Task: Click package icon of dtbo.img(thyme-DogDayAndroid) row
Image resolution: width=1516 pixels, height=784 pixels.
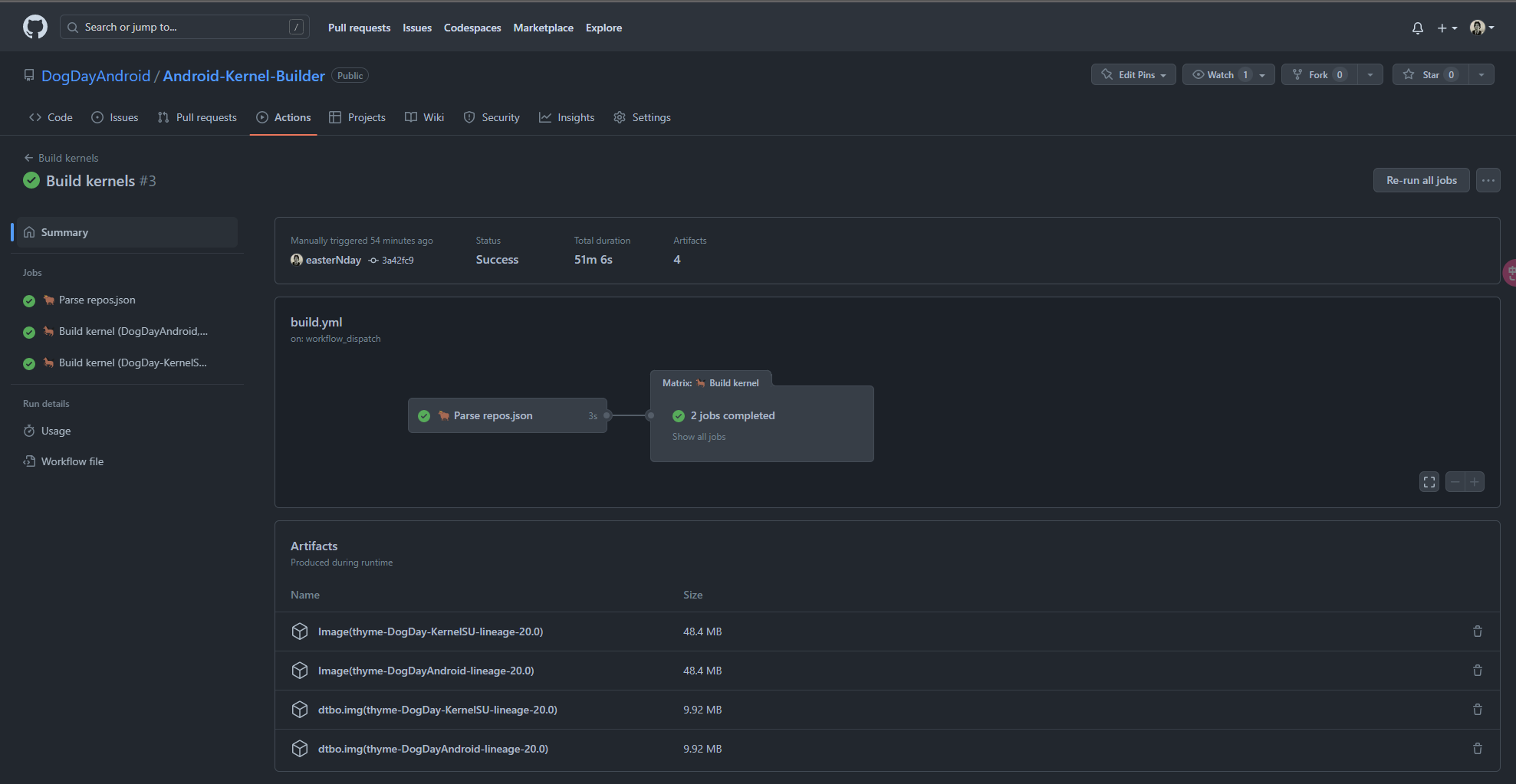Action: point(300,749)
